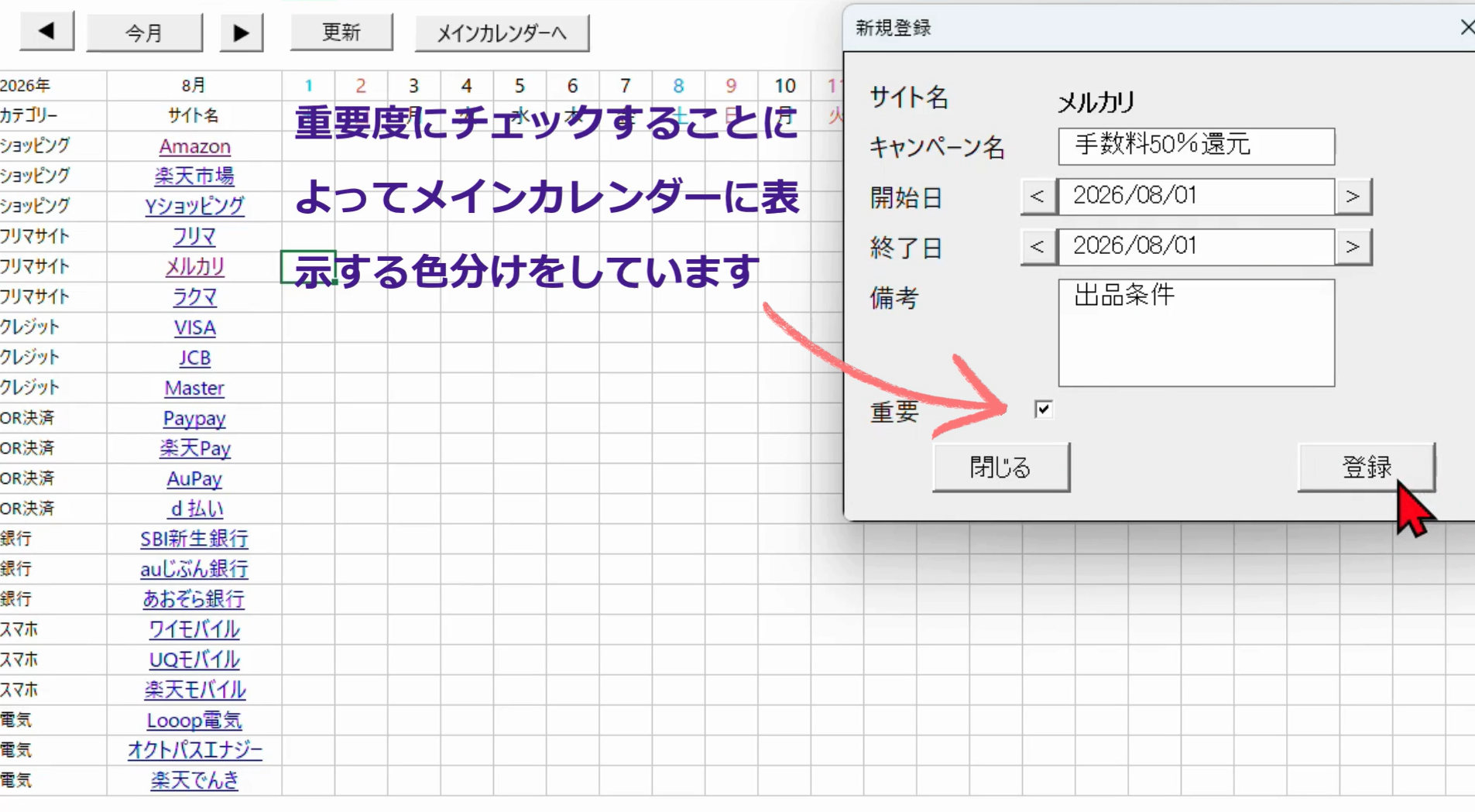The width and height of the screenshot is (1475, 812).
Task: Open the Paypay site link
Action: (x=194, y=419)
